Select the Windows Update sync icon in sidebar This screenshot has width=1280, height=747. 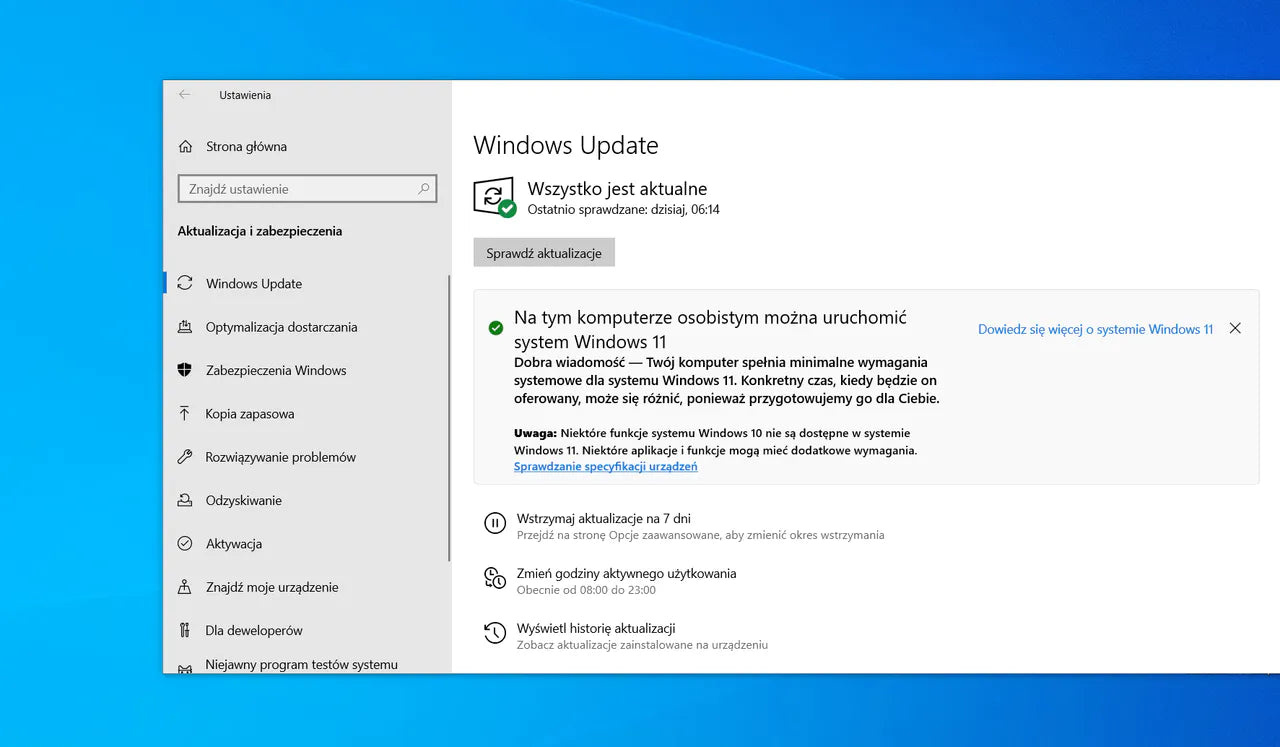click(x=185, y=283)
